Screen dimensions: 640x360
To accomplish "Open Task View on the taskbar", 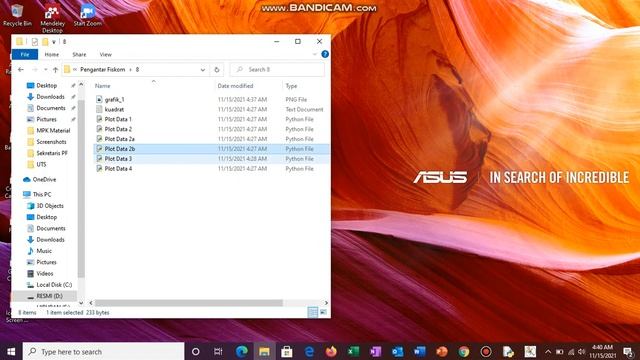I will (218, 351).
